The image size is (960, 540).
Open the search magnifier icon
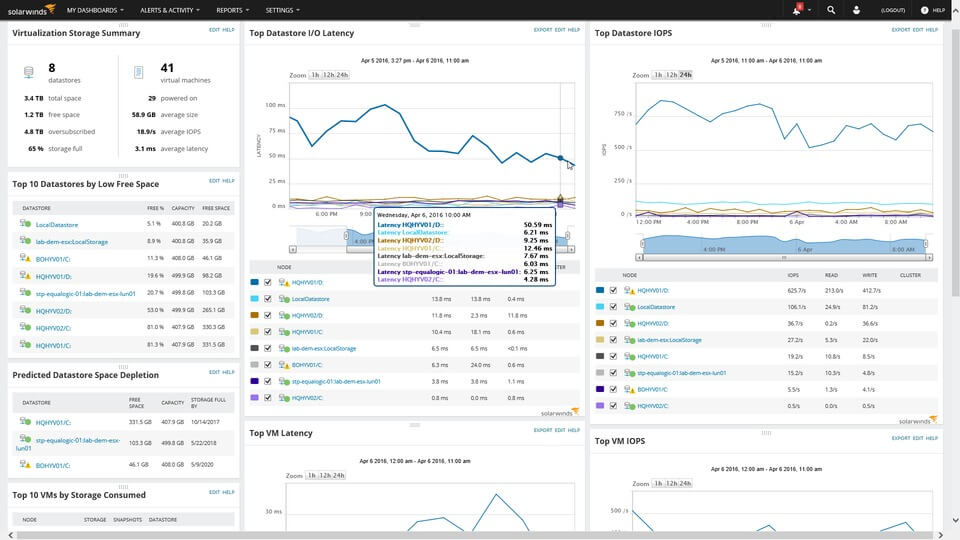[831, 10]
